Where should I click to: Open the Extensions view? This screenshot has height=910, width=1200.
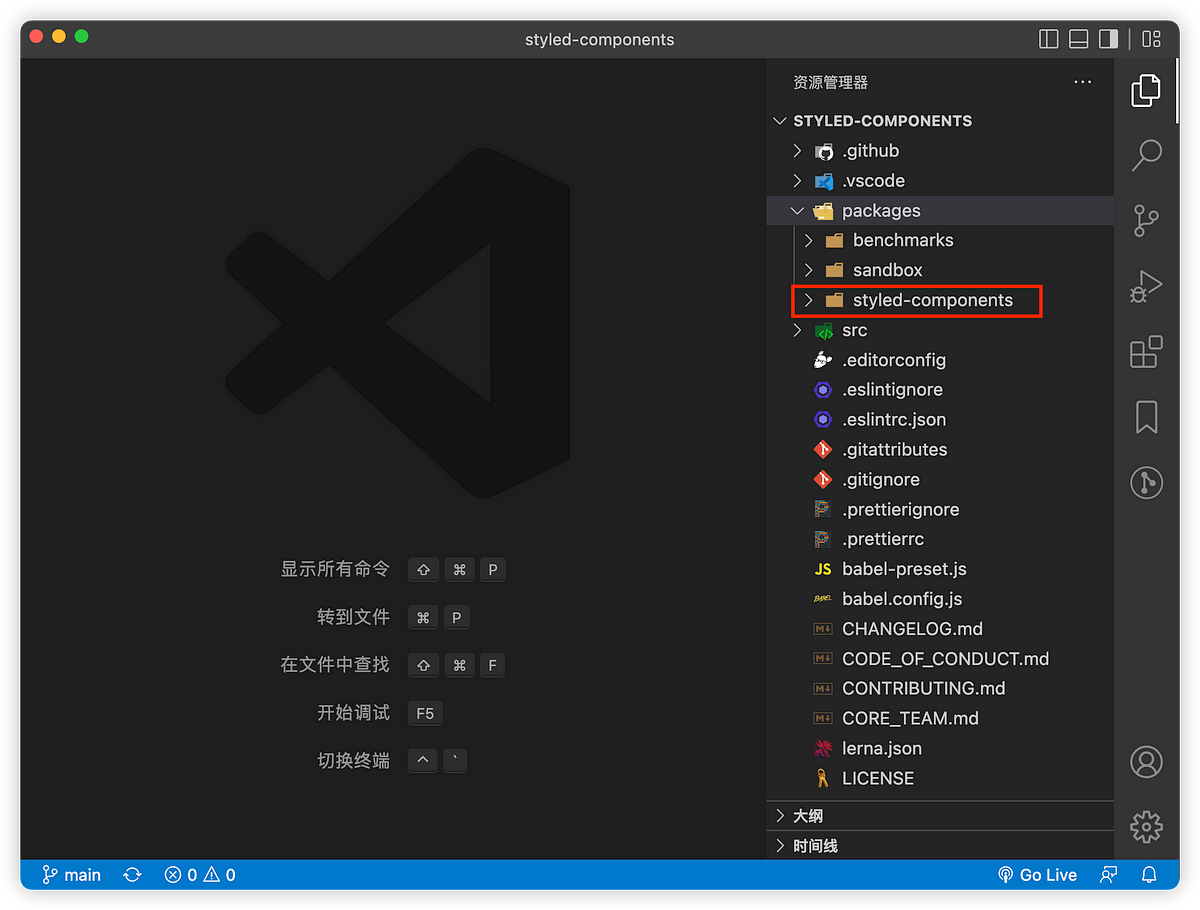point(1146,352)
